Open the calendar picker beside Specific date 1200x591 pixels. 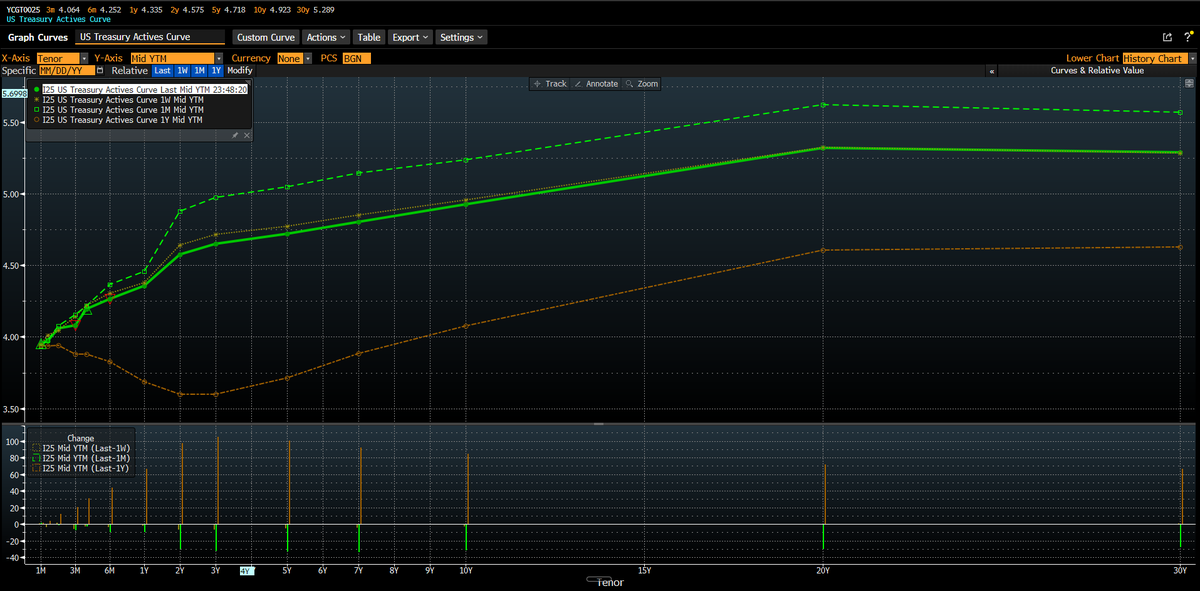[100, 71]
